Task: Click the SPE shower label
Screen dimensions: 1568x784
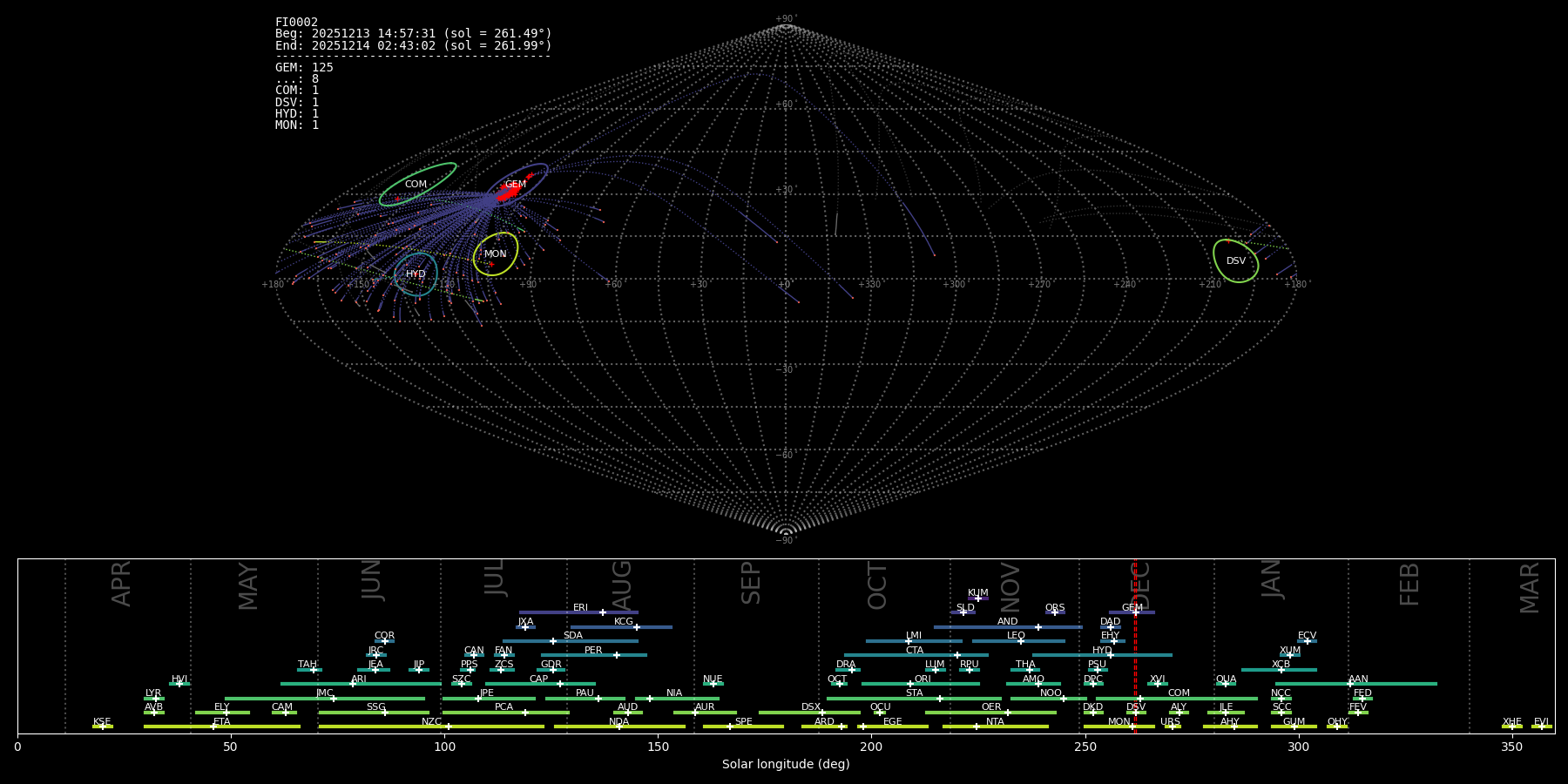Action: tap(743, 722)
